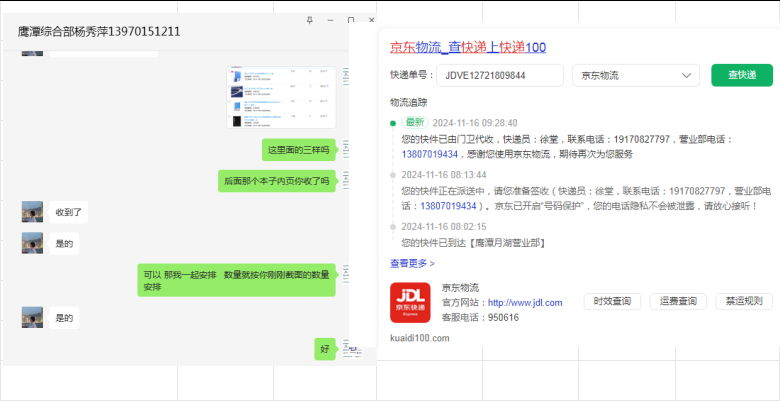
Task: Click timestamp 2024-11-16 08:13:44
Action: (x=444, y=175)
